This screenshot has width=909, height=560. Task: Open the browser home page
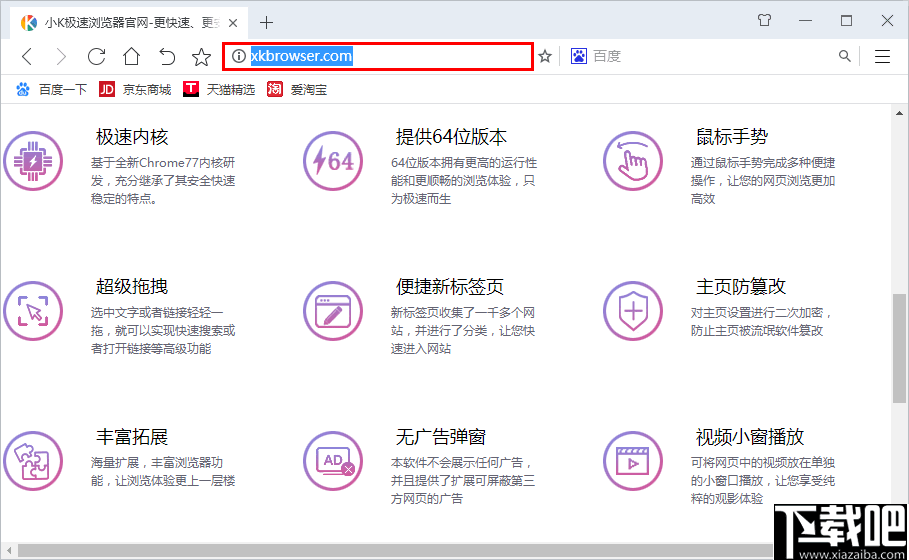coord(132,56)
